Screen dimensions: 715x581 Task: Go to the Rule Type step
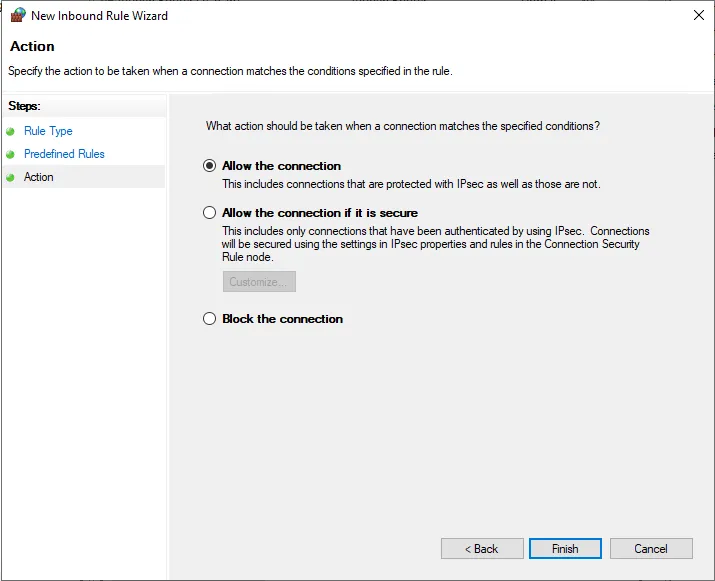[x=48, y=131]
